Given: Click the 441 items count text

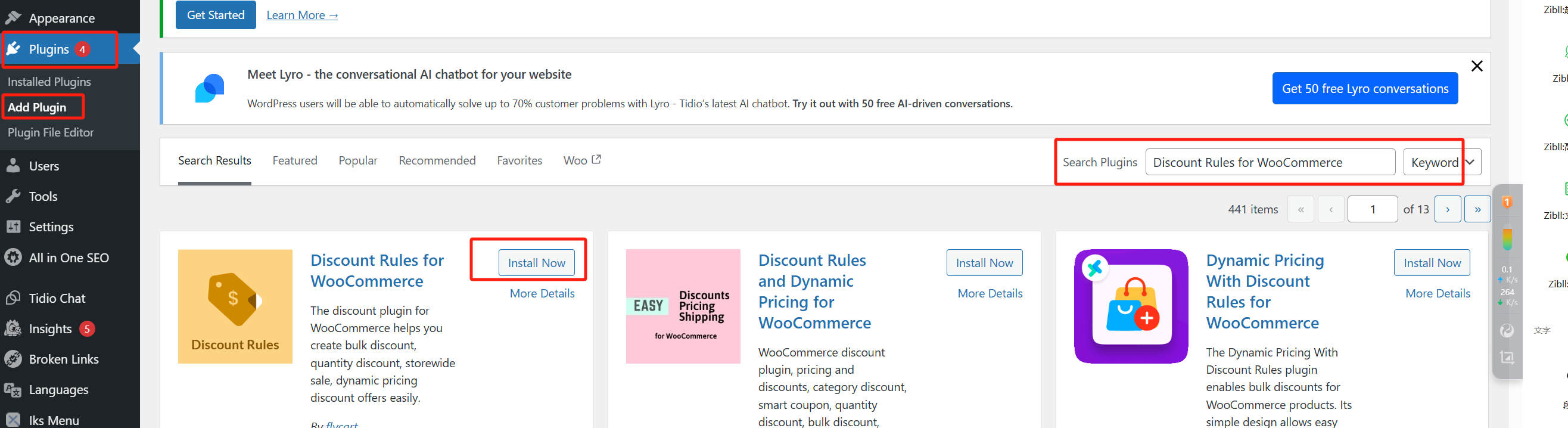Looking at the screenshot, I should [1253, 209].
